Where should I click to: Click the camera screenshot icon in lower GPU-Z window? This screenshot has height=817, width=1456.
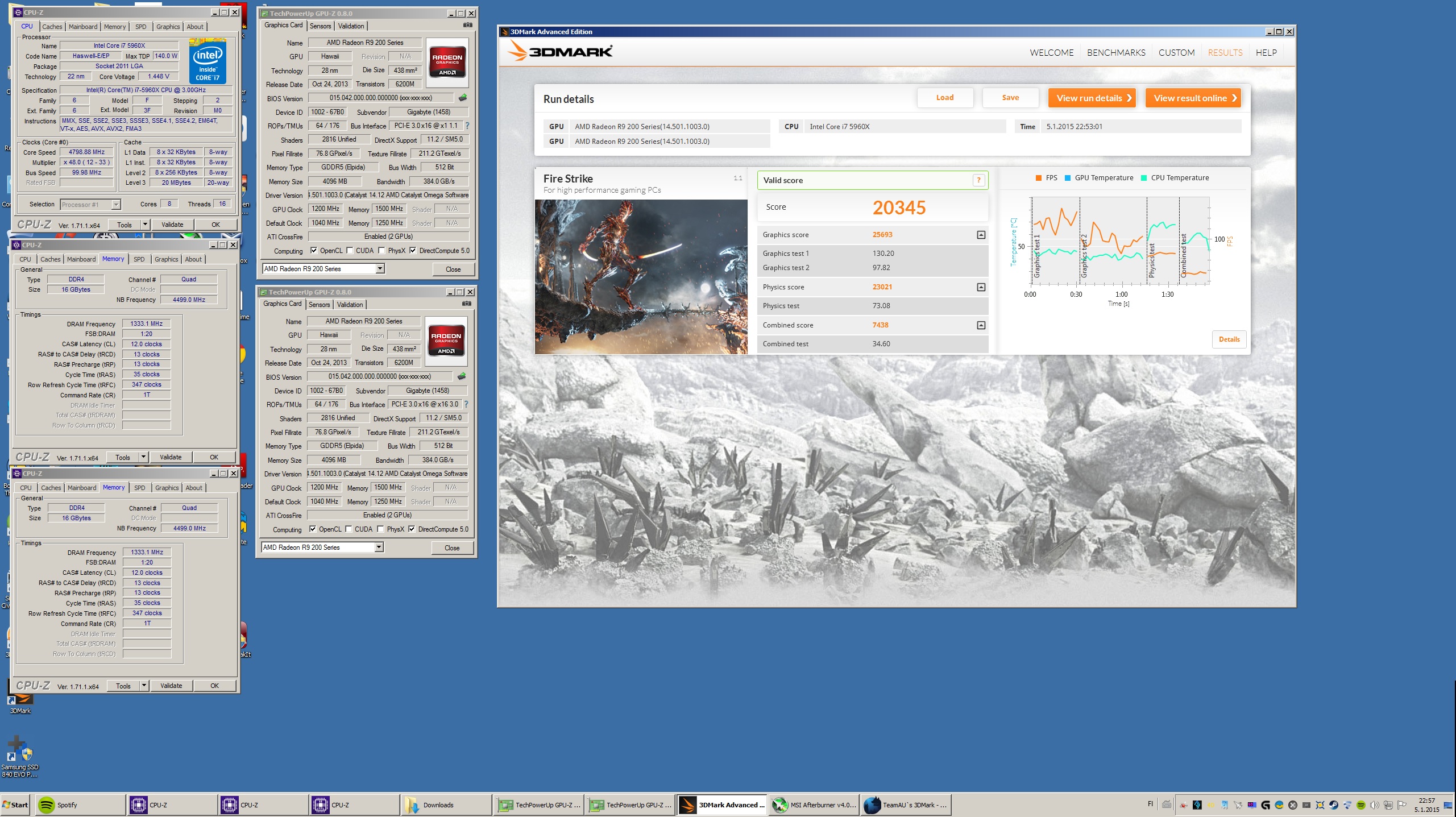[466, 304]
